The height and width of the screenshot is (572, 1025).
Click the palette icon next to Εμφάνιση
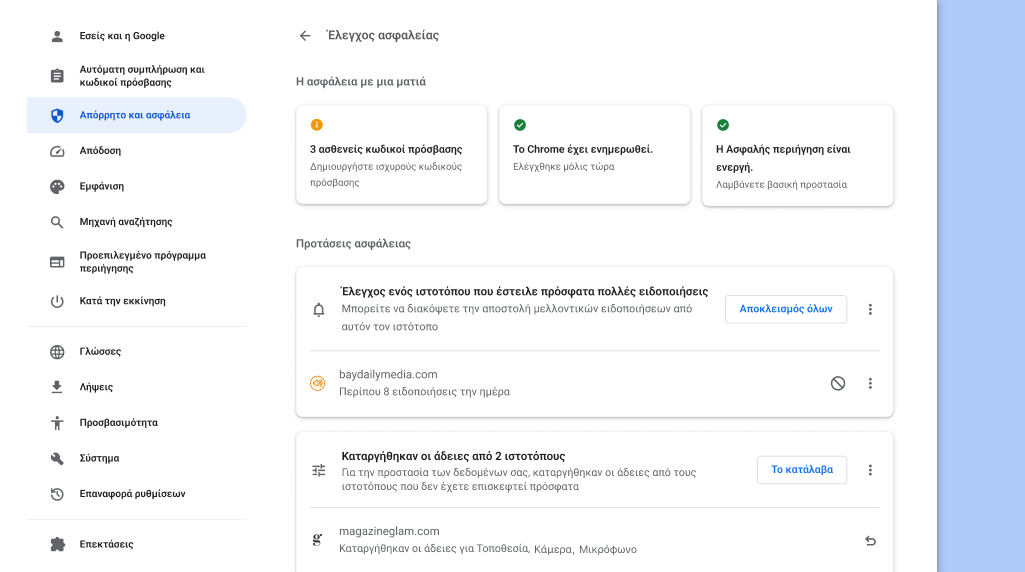pyautogui.click(x=57, y=186)
